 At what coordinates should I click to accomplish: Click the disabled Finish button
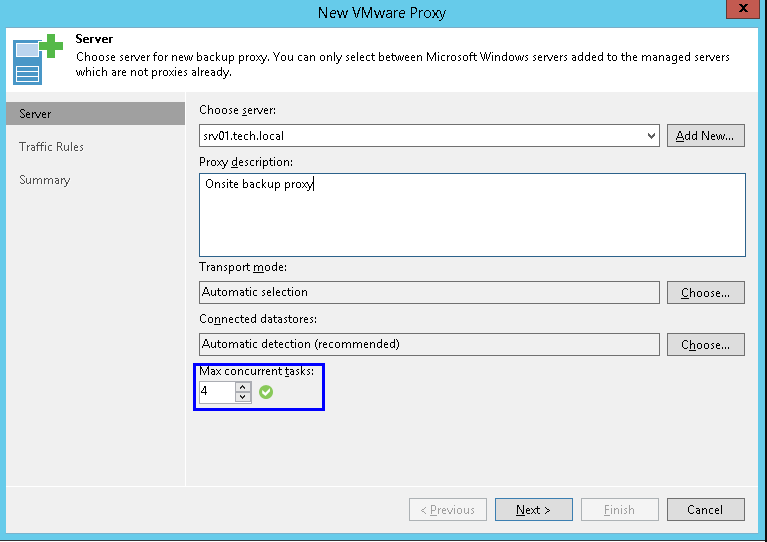619,510
